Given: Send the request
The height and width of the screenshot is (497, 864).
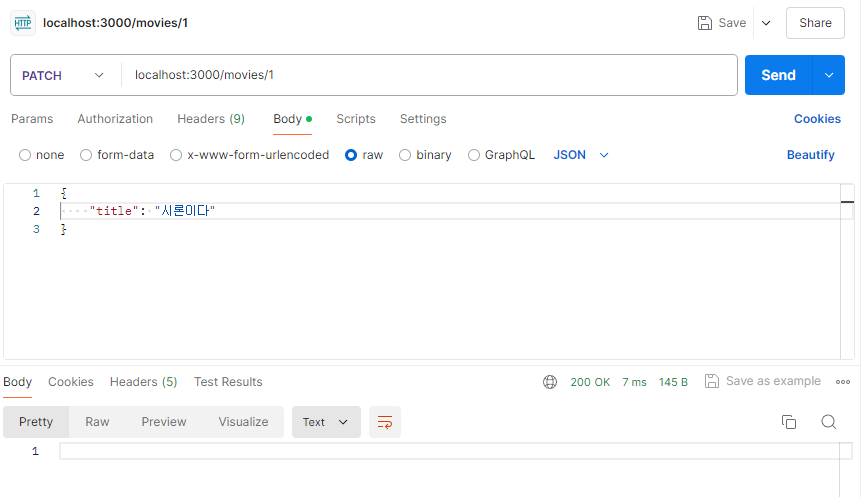Looking at the screenshot, I should click(778, 75).
